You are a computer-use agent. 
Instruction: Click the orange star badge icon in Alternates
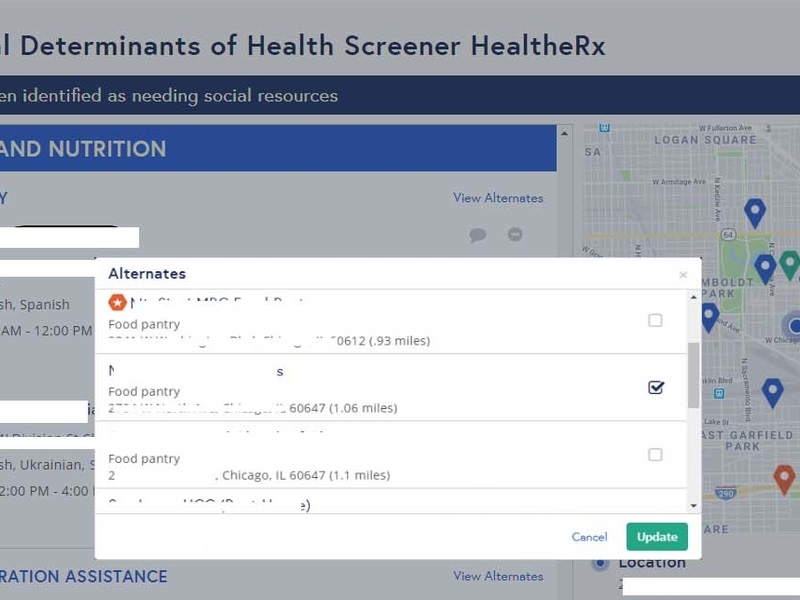pos(117,303)
